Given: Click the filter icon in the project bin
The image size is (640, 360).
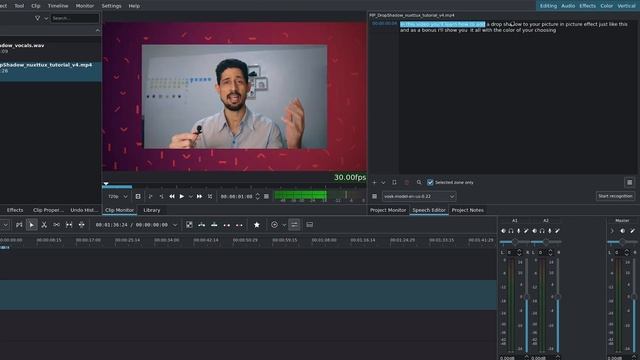Looking at the screenshot, I should [38, 18].
